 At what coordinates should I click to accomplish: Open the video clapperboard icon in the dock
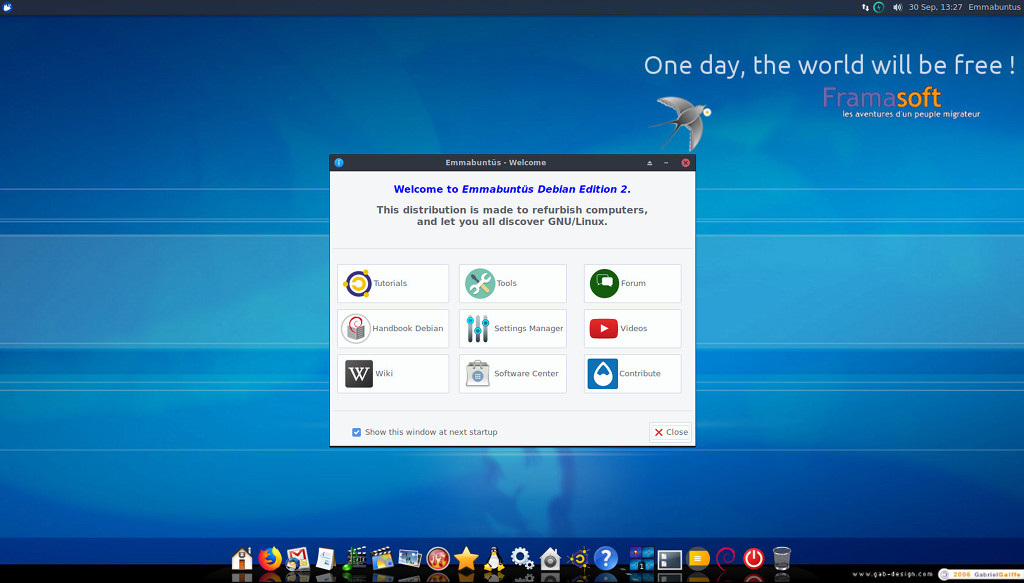[x=382, y=559]
